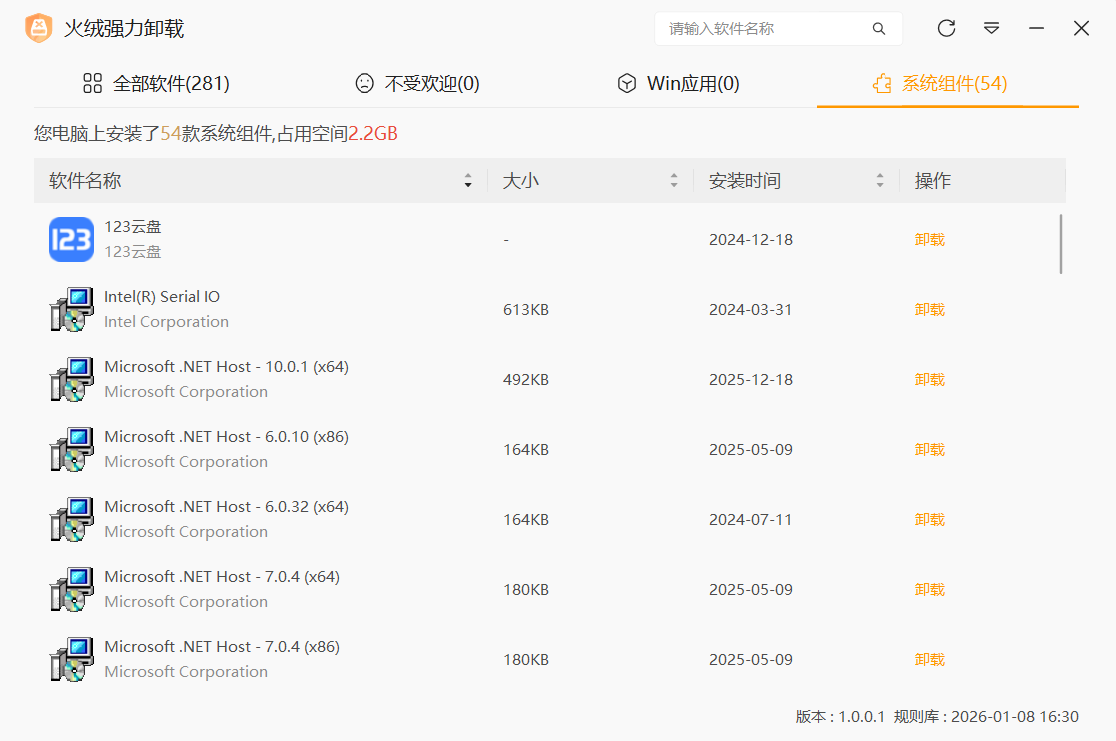Uninstall 123云盘 via its 卸载 link

929,239
